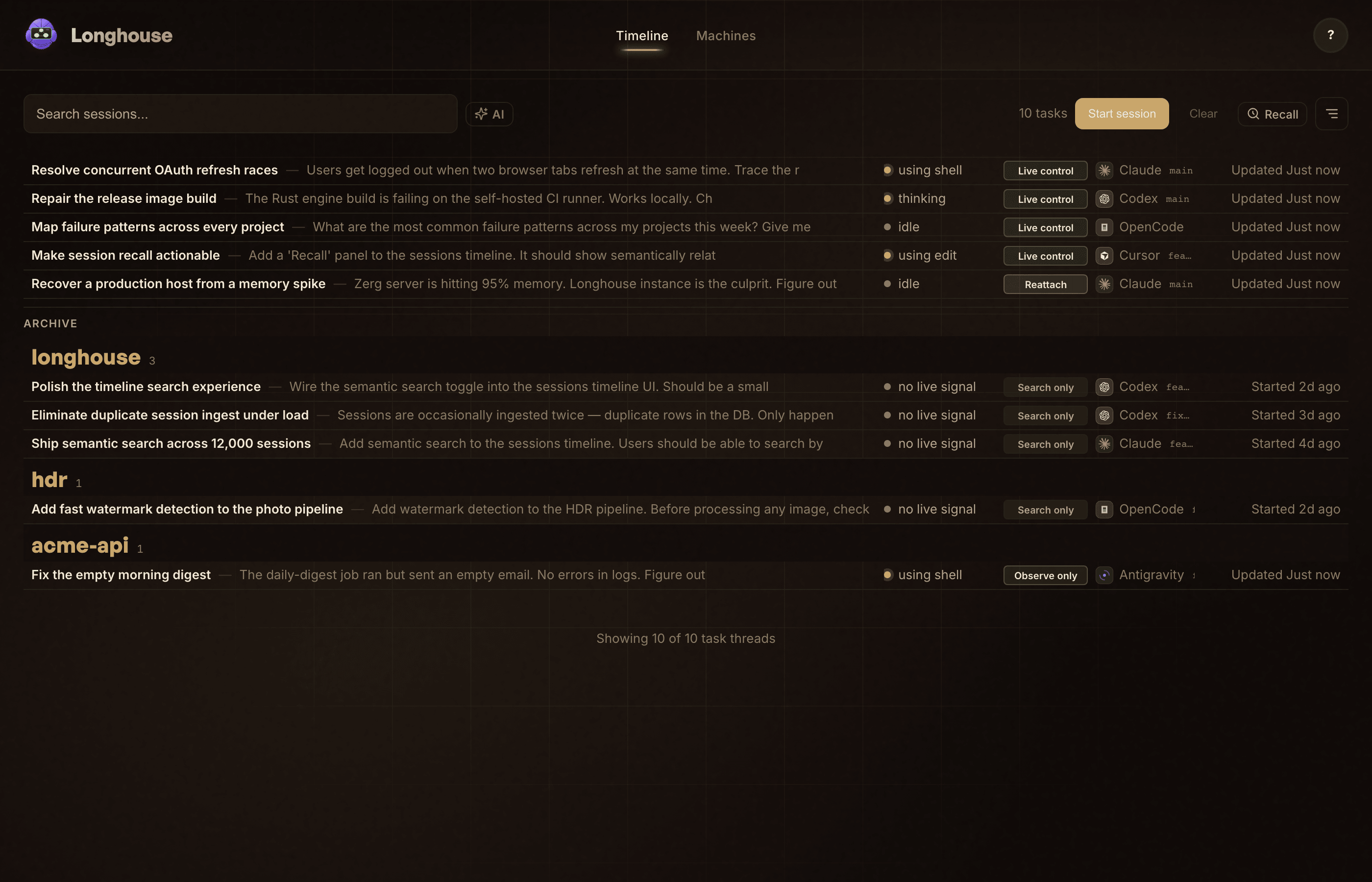Click the ARCHIVE section heading
Screen dimensions: 1372x882
(x=50, y=323)
